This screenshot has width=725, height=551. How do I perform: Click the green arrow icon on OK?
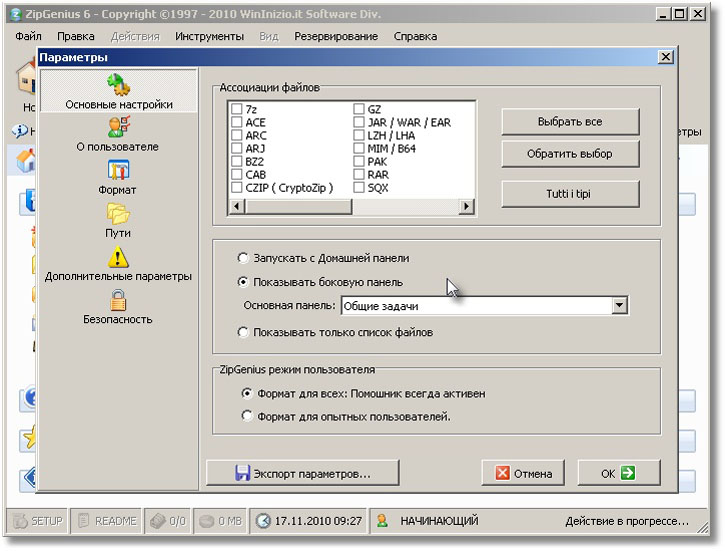(x=628, y=472)
